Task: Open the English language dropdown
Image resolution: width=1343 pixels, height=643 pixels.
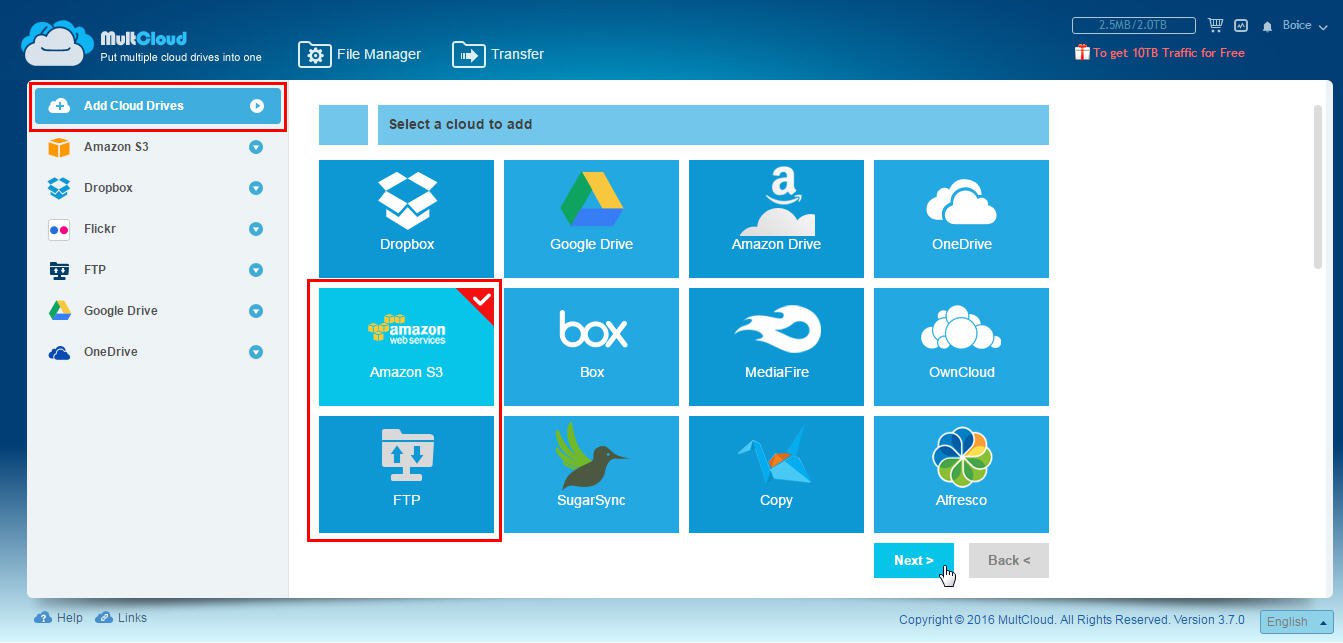Action: click(1296, 622)
